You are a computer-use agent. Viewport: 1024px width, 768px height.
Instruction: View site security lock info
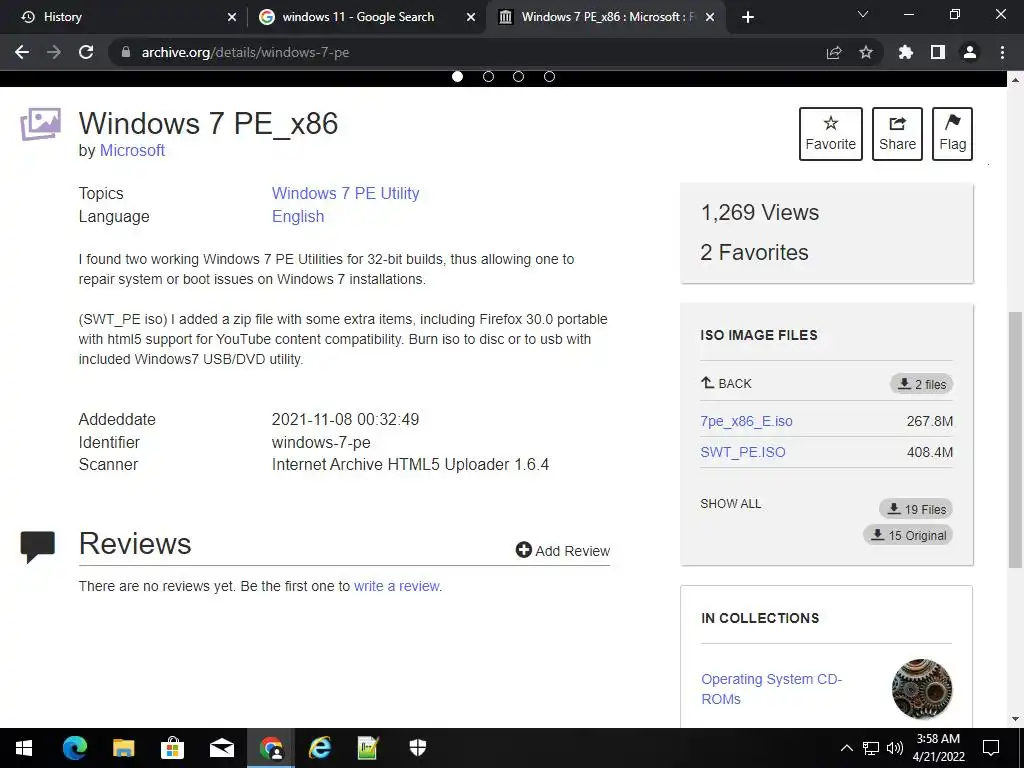coord(126,52)
